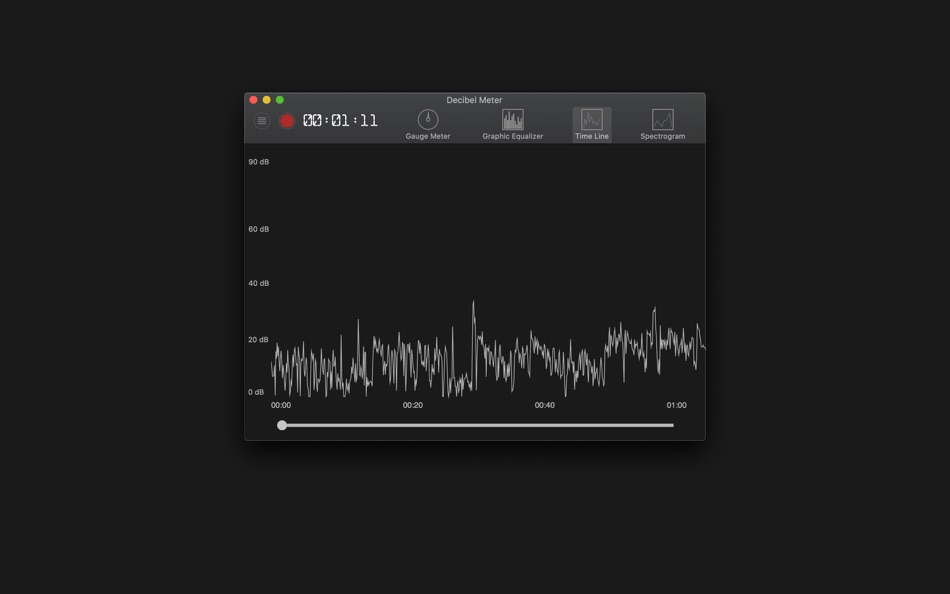Show the Spectrogram view
This screenshot has width=950, height=594.
[x=663, y=124]
